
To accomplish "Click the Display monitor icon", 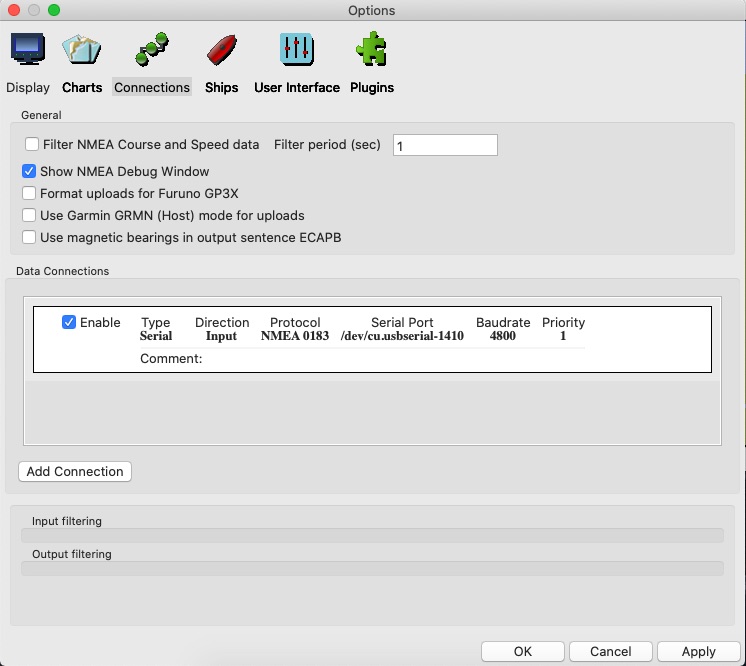I will [x=27, y=49].
